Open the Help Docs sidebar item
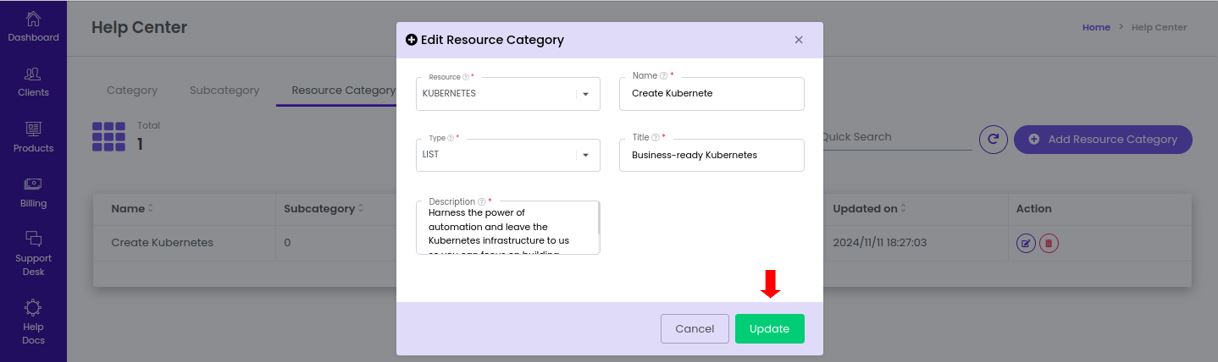Viewport: 1218px width, 362px height. pyautogui.click(x=33, y=322)
